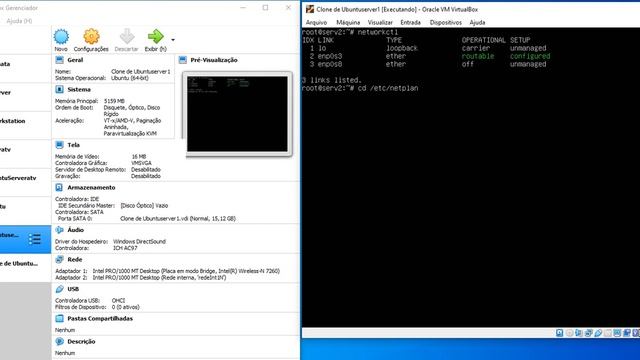The height and width of the screenshot is (360, 640).
Task: Click 'loopback' type in terminal output
Action: 402,48
